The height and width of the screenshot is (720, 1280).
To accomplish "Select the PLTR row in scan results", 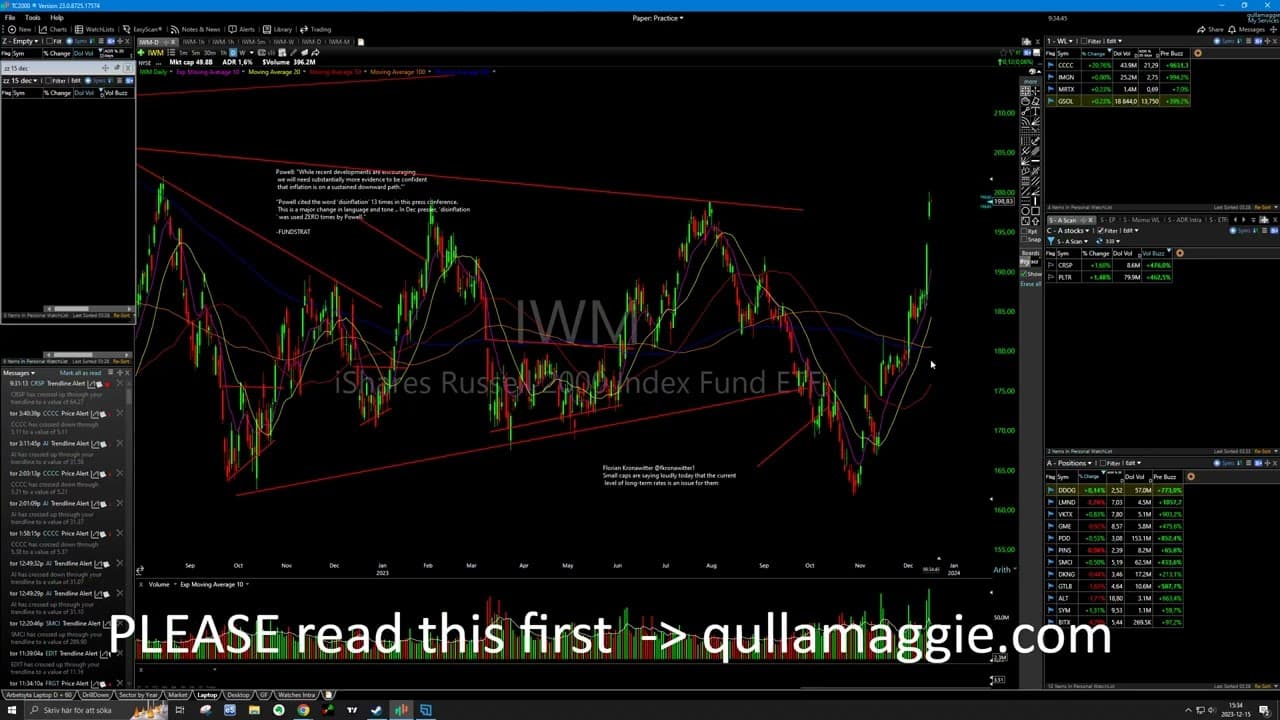I will click(x=1108, y=277).
